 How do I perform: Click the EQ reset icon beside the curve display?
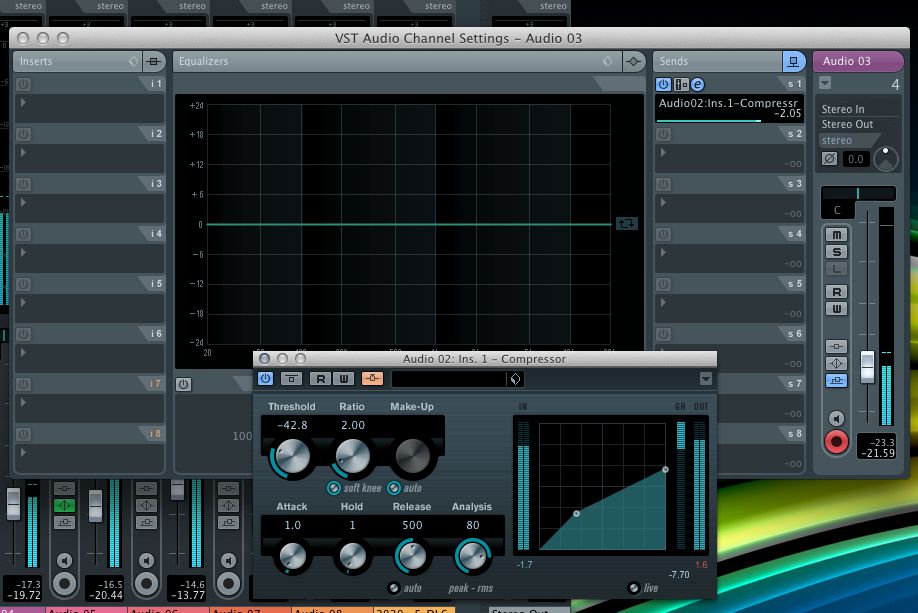pos(626,223)
